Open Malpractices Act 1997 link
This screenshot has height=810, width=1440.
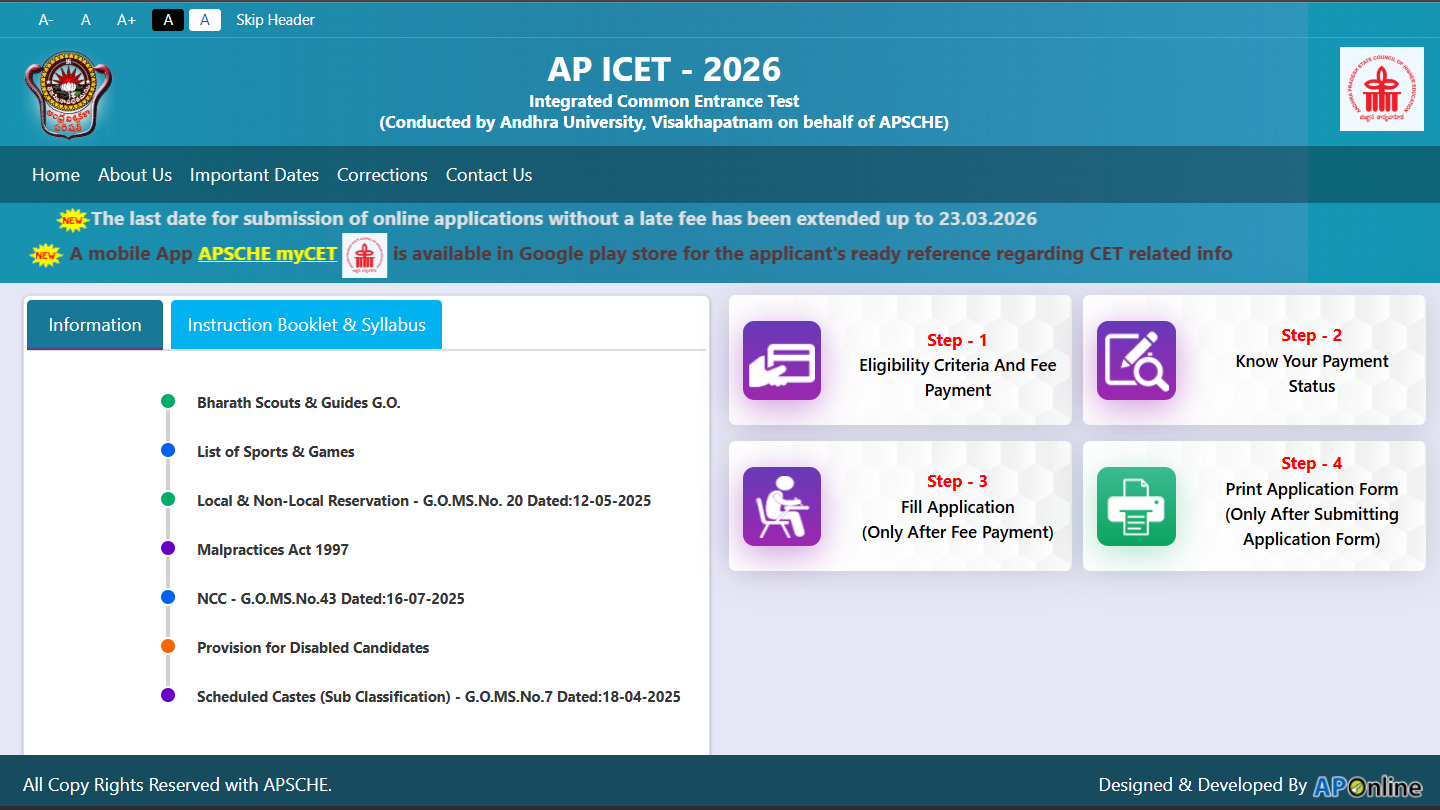[x=273, y=550]
